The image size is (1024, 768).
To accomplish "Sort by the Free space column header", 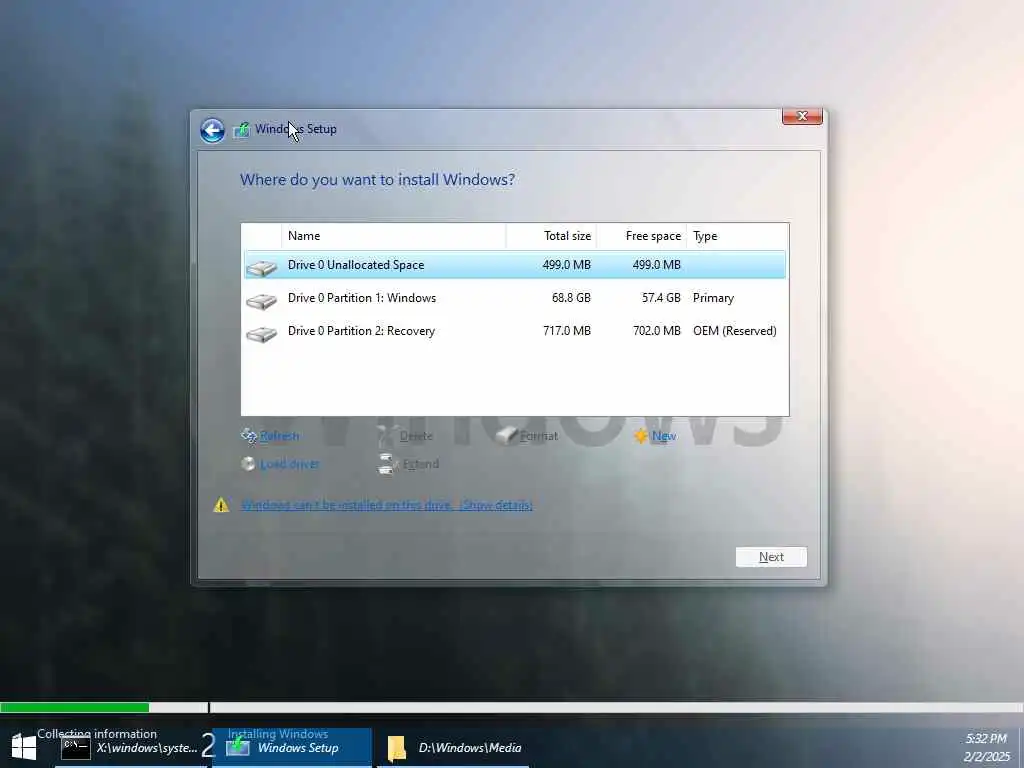I will click(641, 236).
